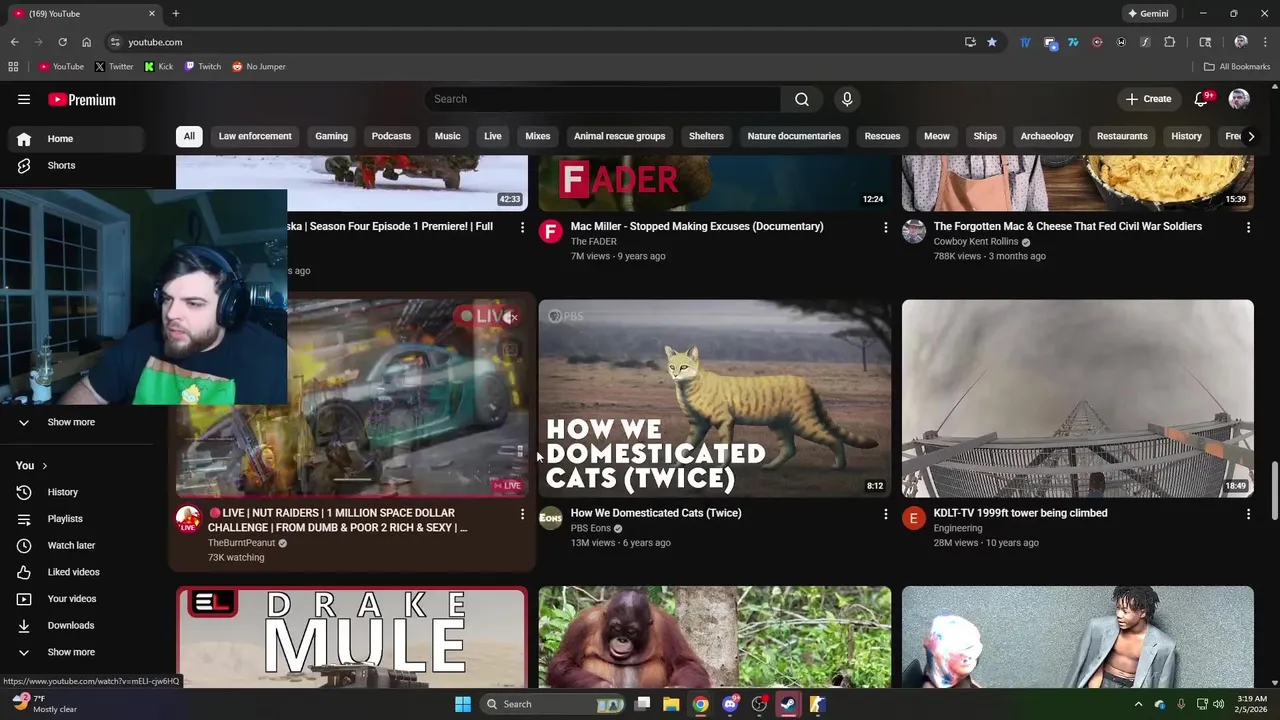The height and width of the screenshot is (720, 1280).
Task: Open Steam from the taskbar
Action: pyautogui.click(x=788, y=704)
